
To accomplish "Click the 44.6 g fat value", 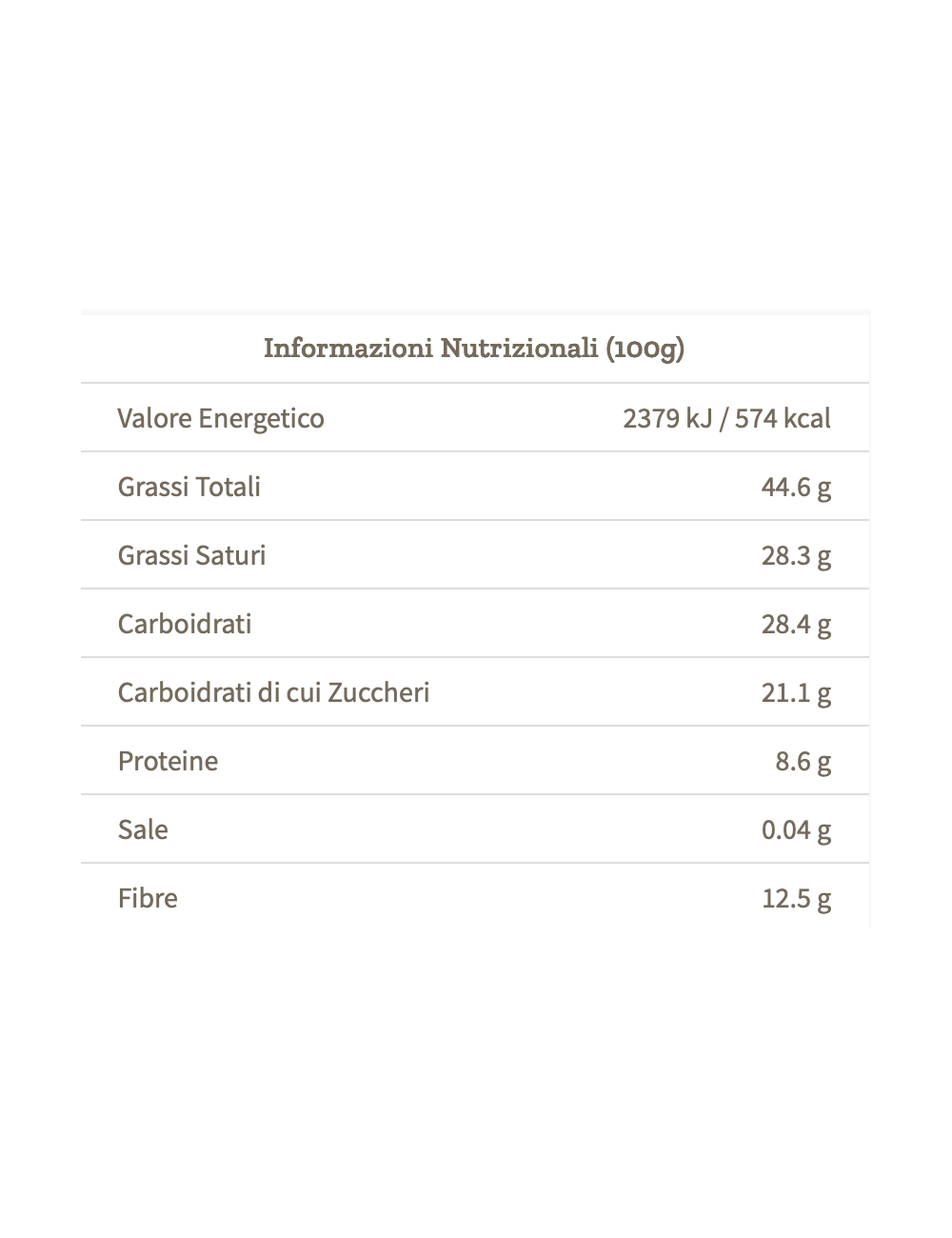I will (x=796, y=487).
